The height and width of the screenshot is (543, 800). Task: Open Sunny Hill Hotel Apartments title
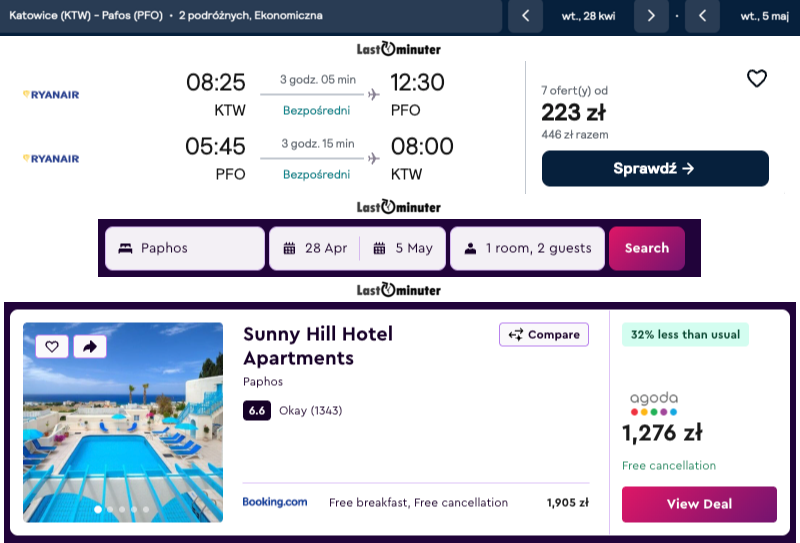(x=318, y=346)
